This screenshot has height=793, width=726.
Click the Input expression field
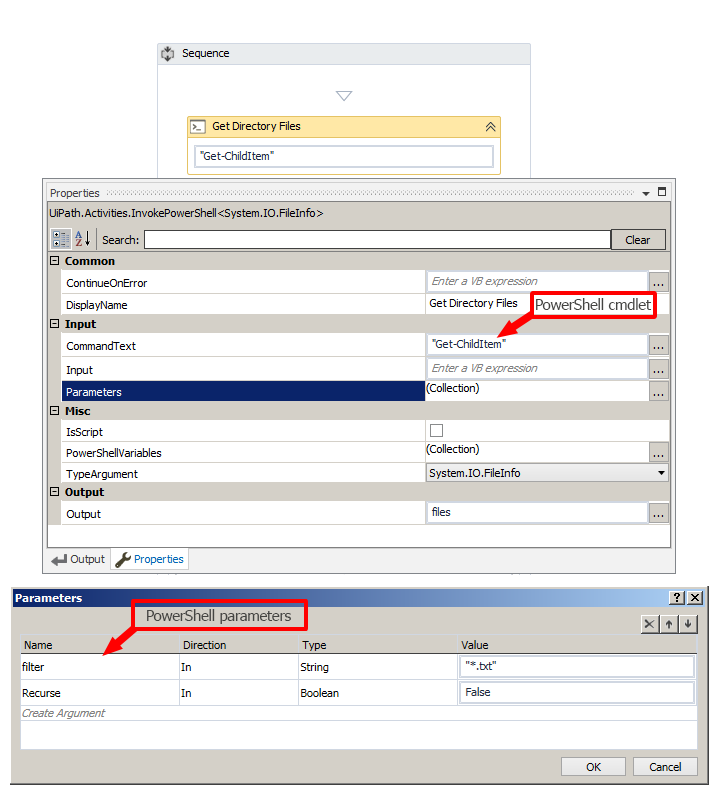click(x=537, y=369)
